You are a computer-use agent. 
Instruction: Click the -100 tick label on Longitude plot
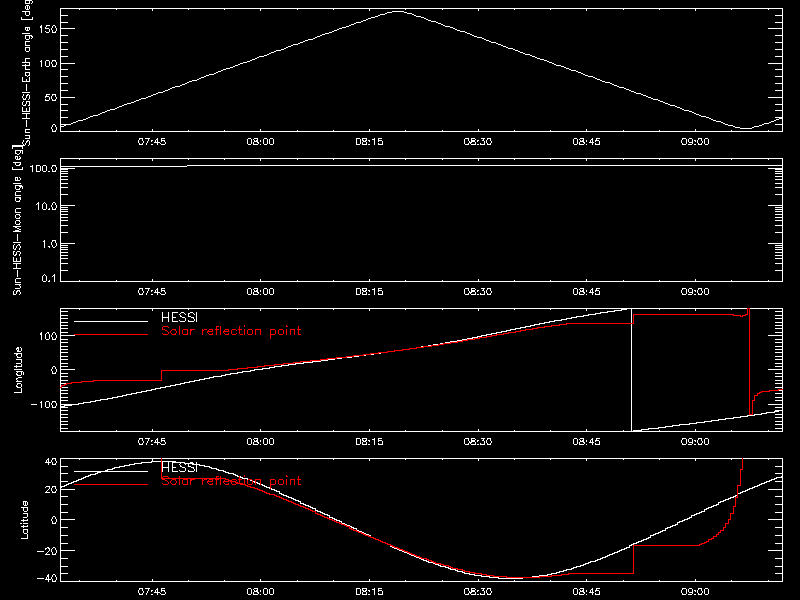click(44, 404)
